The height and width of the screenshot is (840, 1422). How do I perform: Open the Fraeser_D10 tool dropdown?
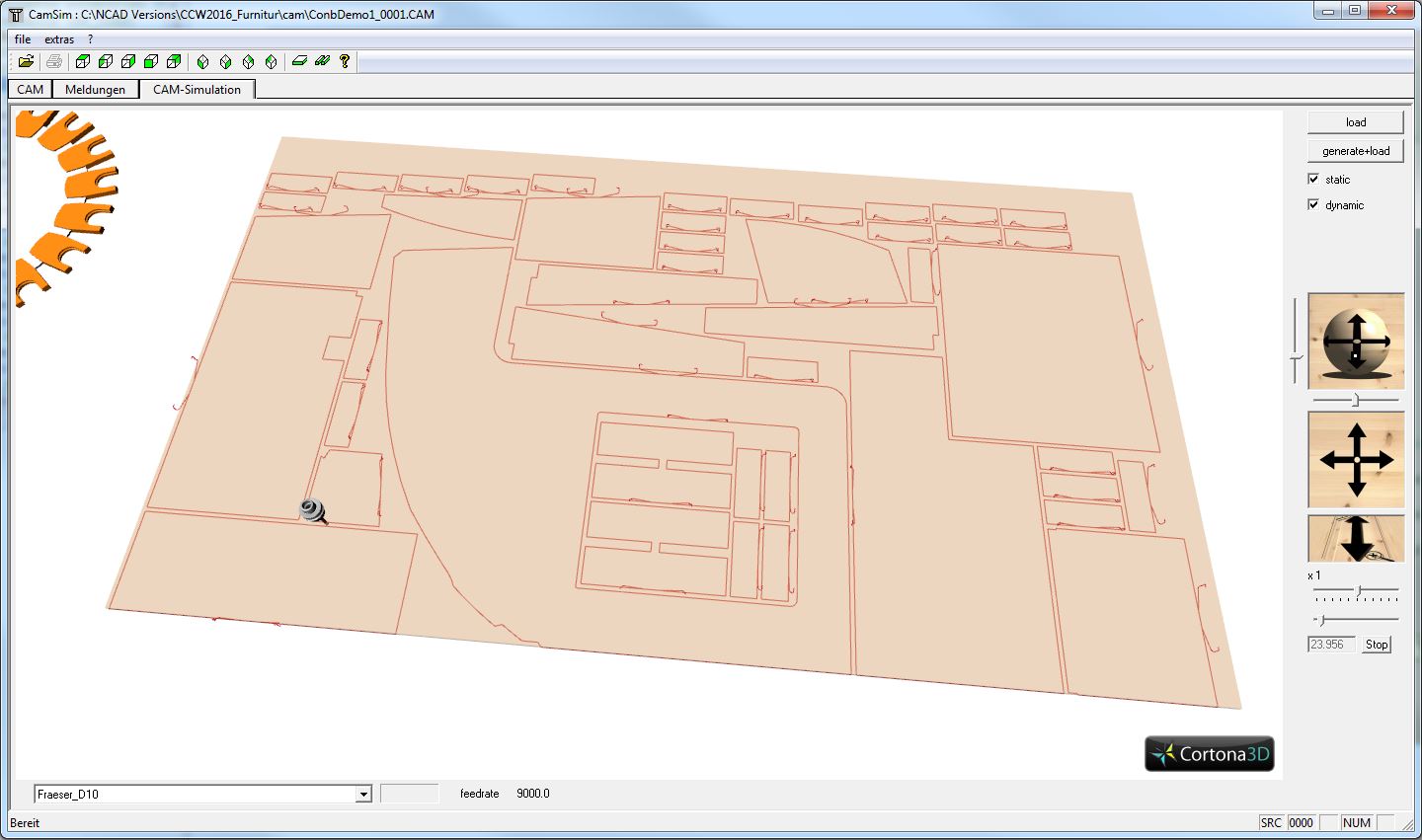pos(362,793)
